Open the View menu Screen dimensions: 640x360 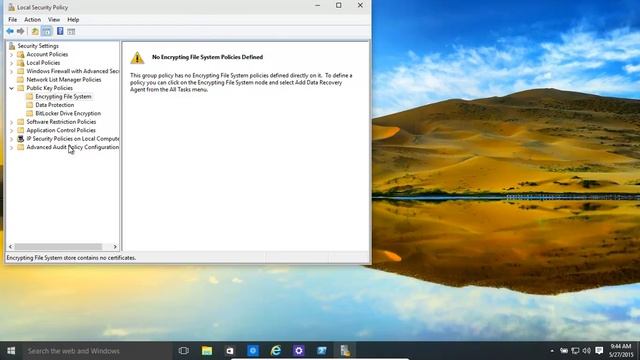(x=54, y=20)
